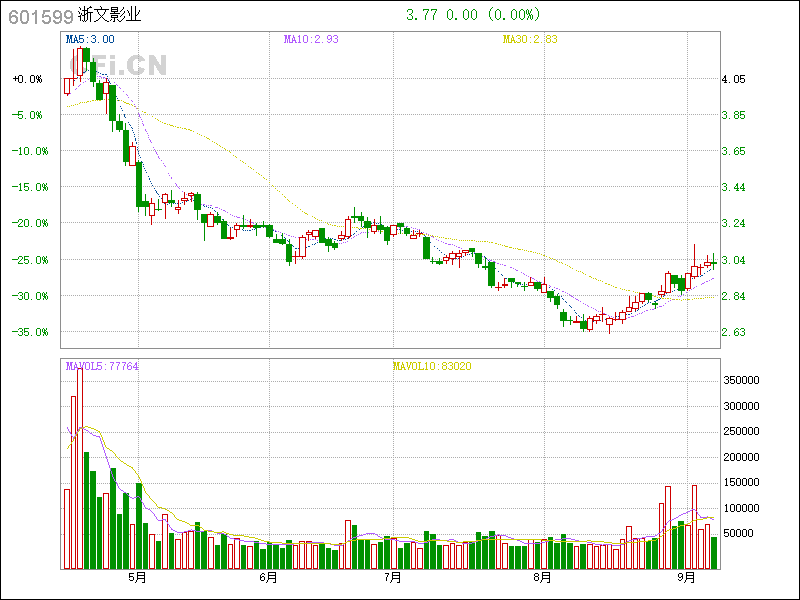The width and height of the screenshot is (800, 600).
Task: Click the MAVOL5:77764 volume label
Action: coord(102,367)
